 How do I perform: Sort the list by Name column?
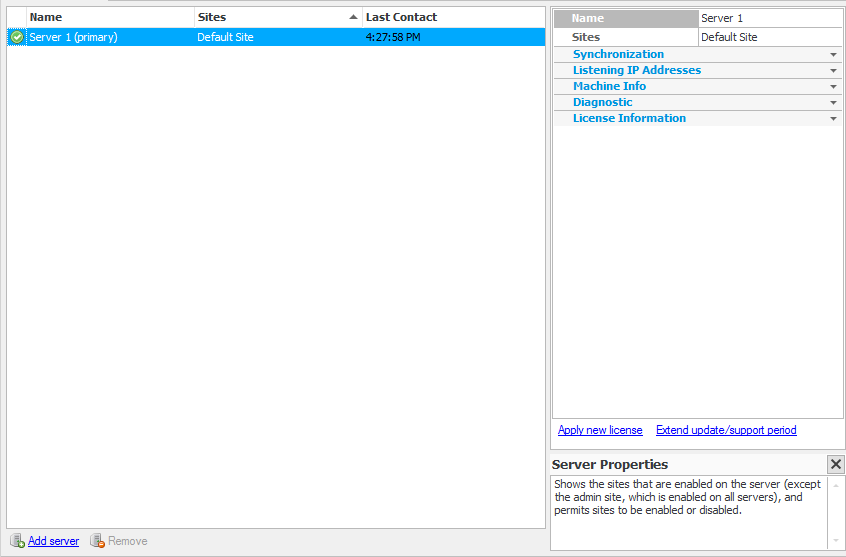coord(110,17)
